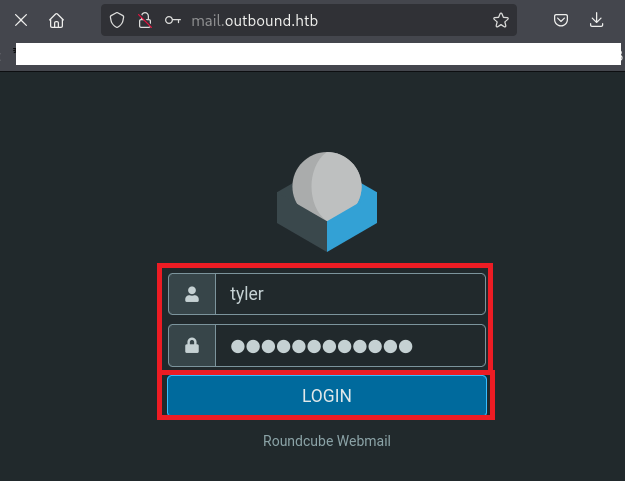625x481 pixels.
Task: Click the Roundcube Webmail footer text
Action: pos(326,441)
